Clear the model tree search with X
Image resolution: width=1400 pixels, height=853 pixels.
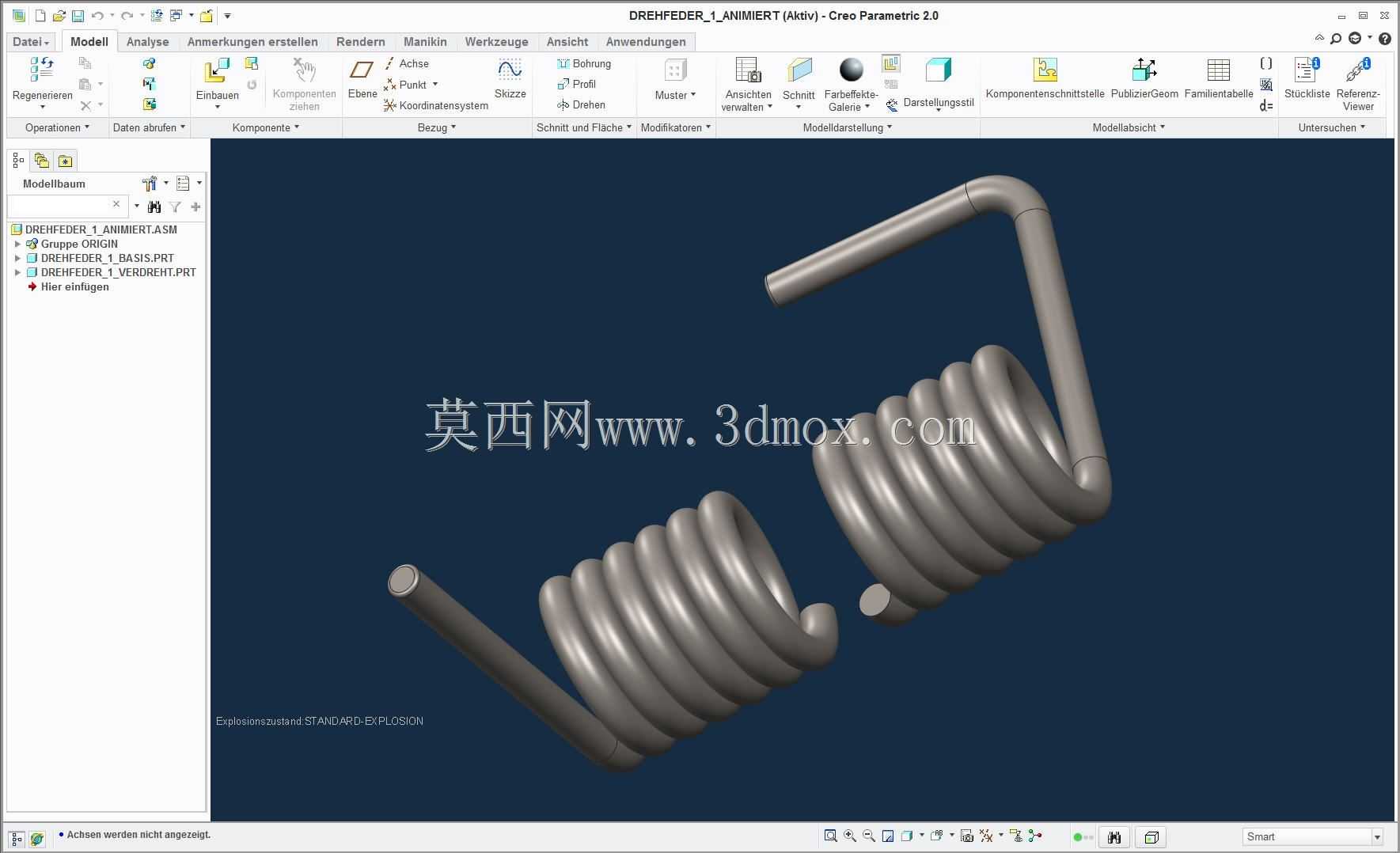point(116,205)
